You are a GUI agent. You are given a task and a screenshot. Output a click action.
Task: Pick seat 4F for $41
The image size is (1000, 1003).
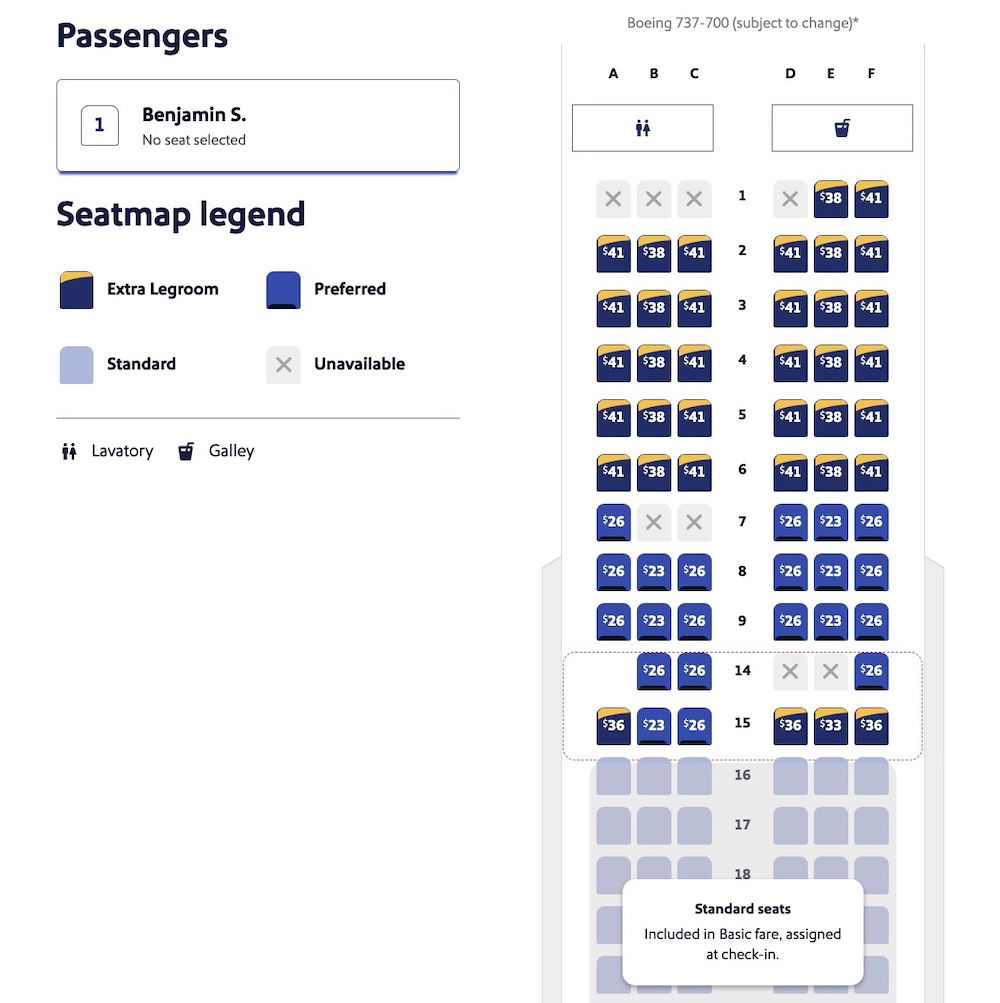tap(871, 362)
